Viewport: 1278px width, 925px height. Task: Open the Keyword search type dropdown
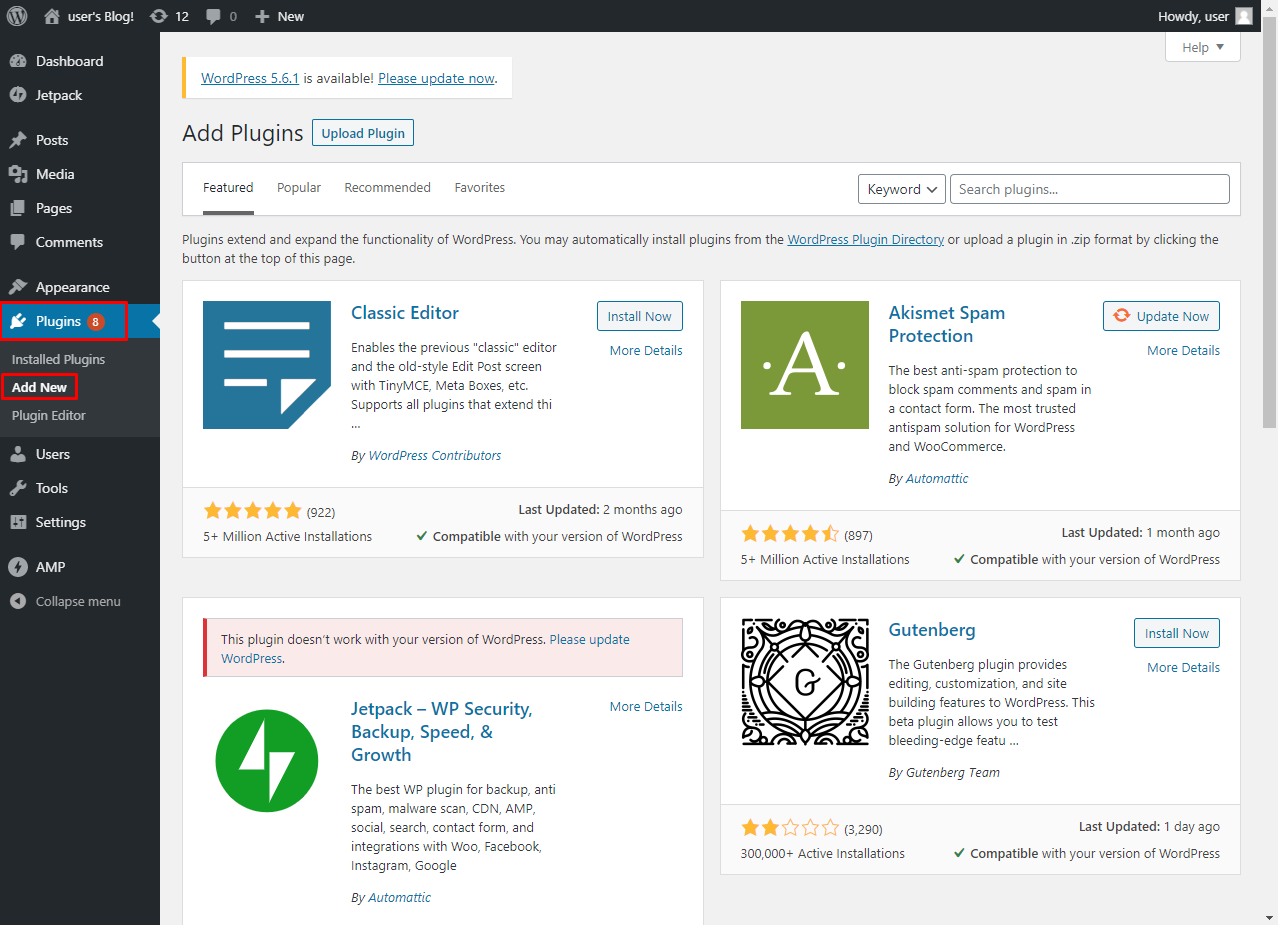coord(902,189)
